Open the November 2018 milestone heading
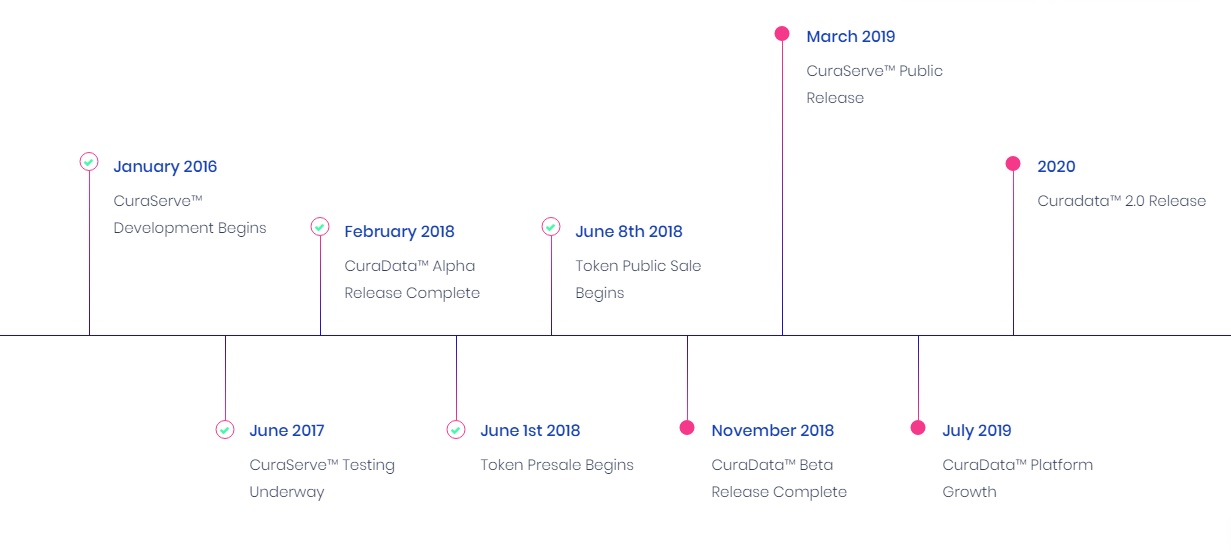Screen dimensions: 1231x559 coord(772,431)
